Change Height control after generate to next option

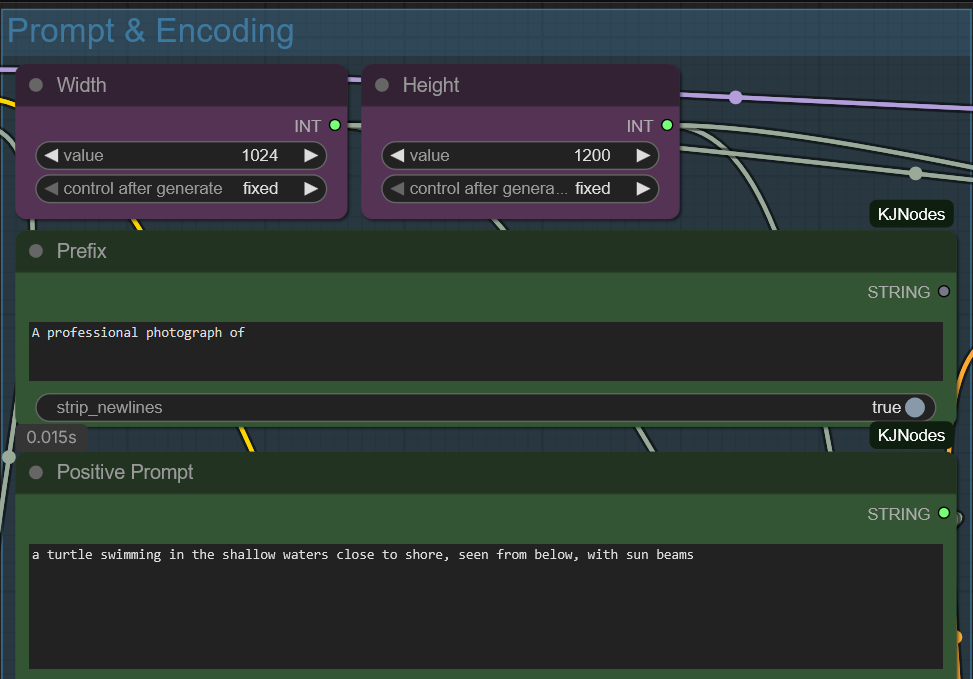click(643, 189)
